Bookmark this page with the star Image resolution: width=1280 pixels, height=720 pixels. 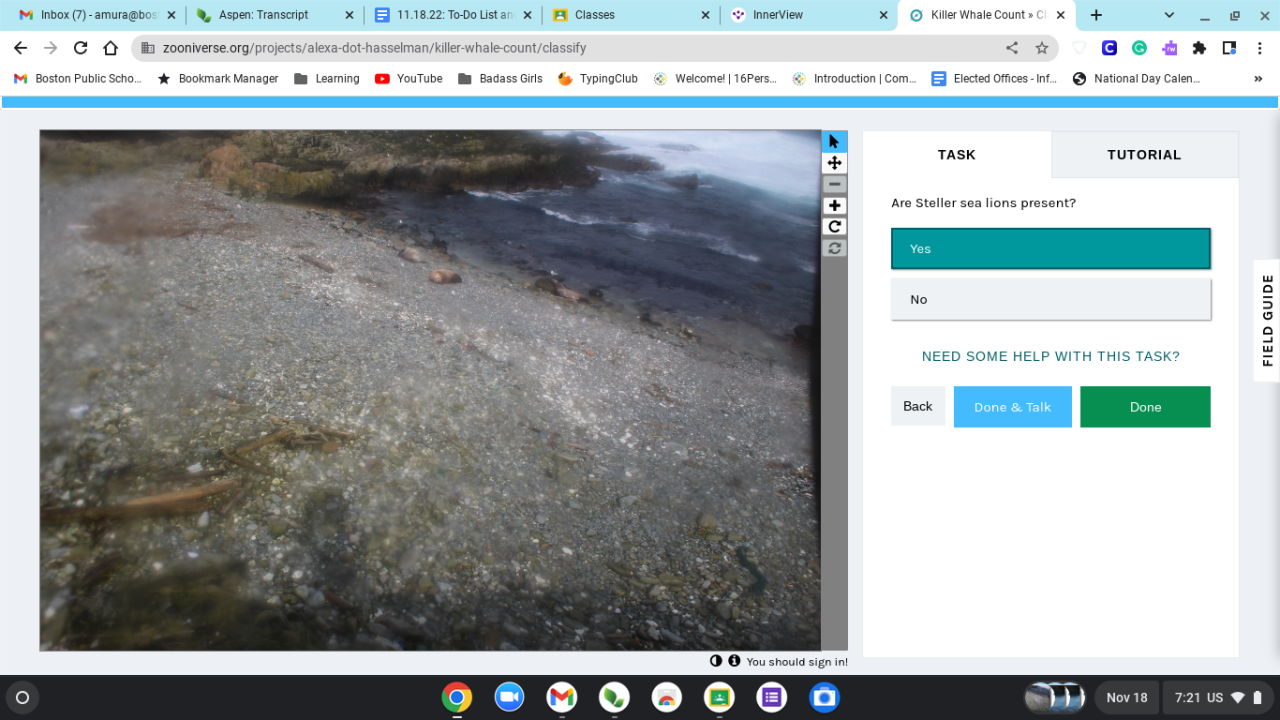point(1041,48)
